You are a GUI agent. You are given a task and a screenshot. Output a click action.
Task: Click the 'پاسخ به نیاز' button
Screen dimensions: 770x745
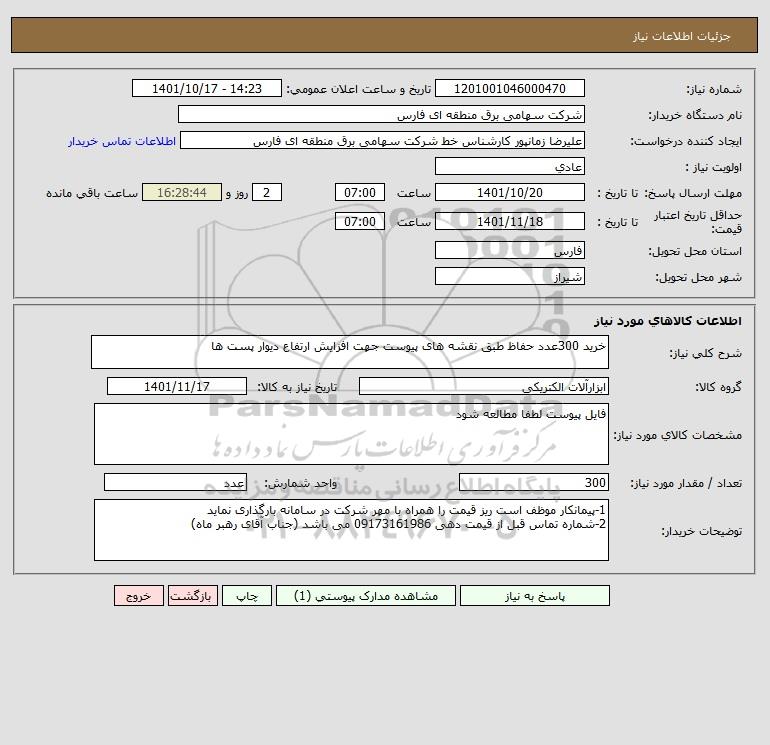534,596
